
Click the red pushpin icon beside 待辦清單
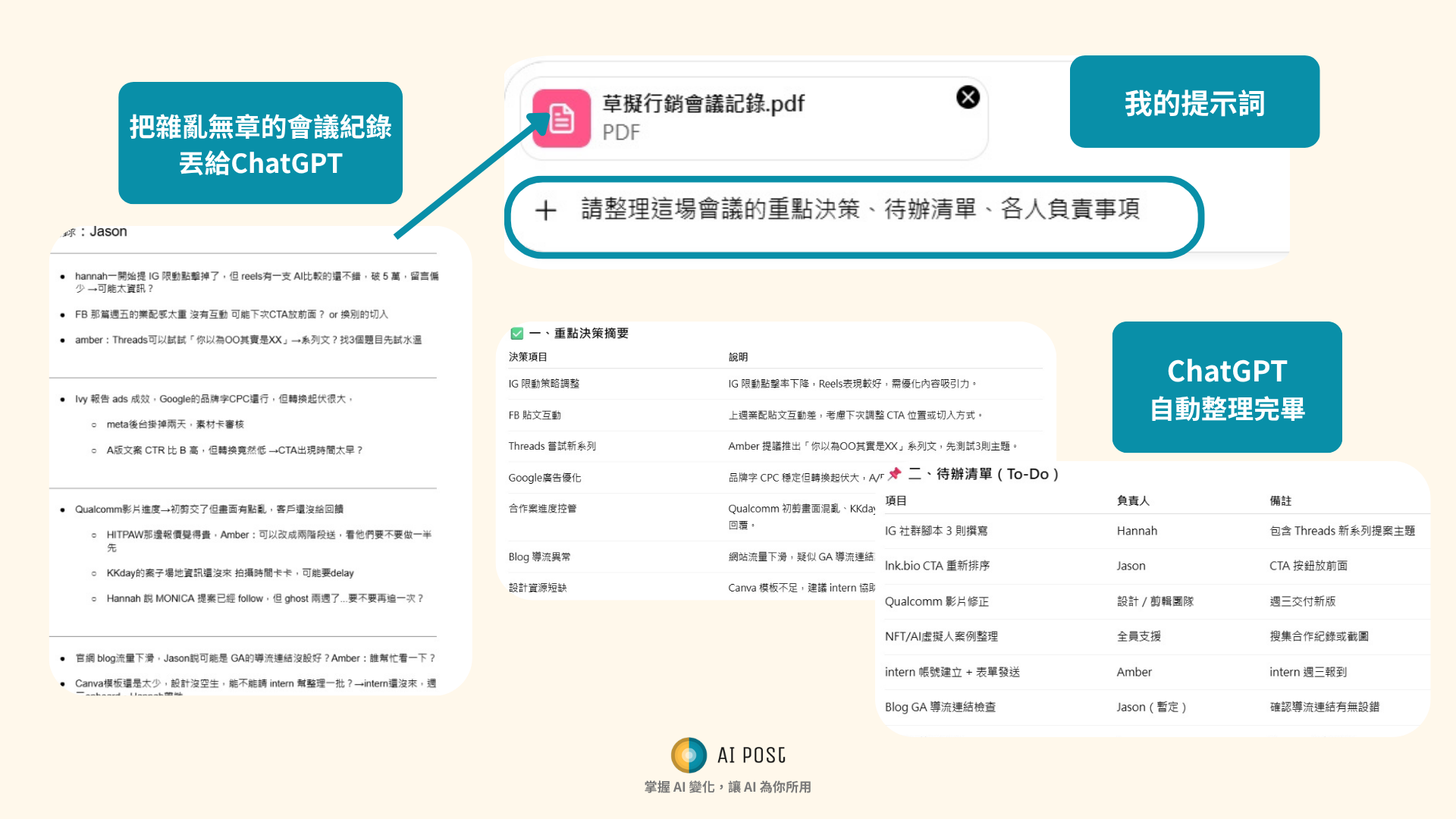(x=895, y=474)
